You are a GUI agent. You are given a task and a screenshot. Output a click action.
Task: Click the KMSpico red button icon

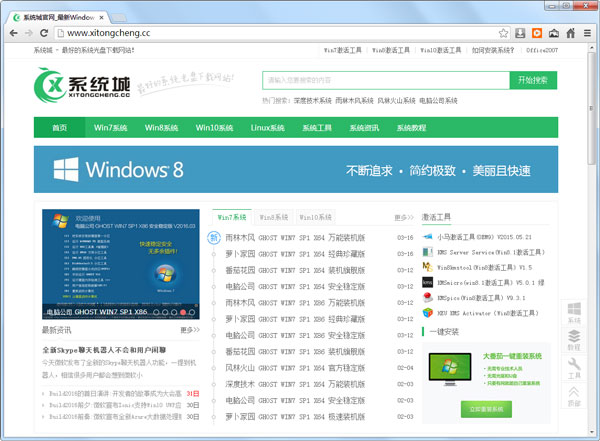(x=427, y=297)
